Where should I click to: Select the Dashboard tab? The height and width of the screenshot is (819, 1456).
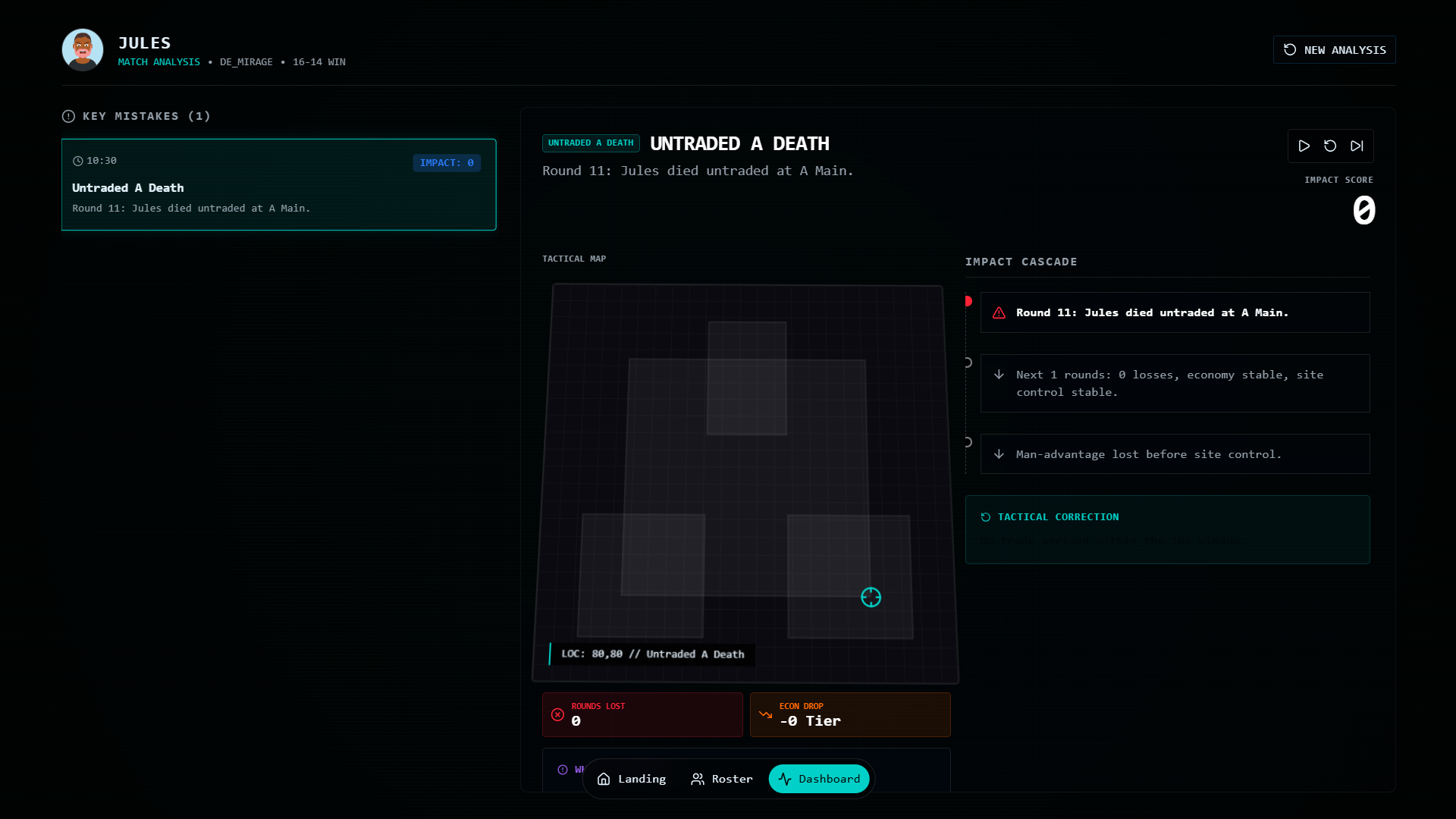[819, 779]
